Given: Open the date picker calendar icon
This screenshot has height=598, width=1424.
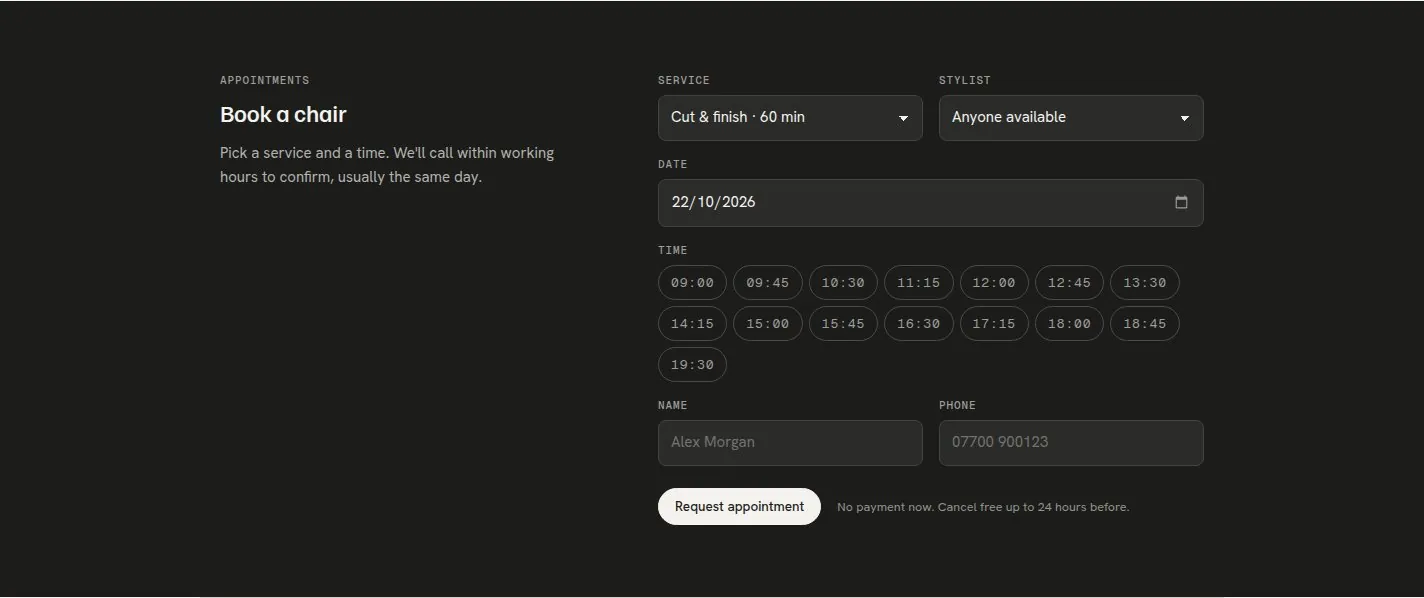Looking at the screenshot, I should (x=1181, y=202).
